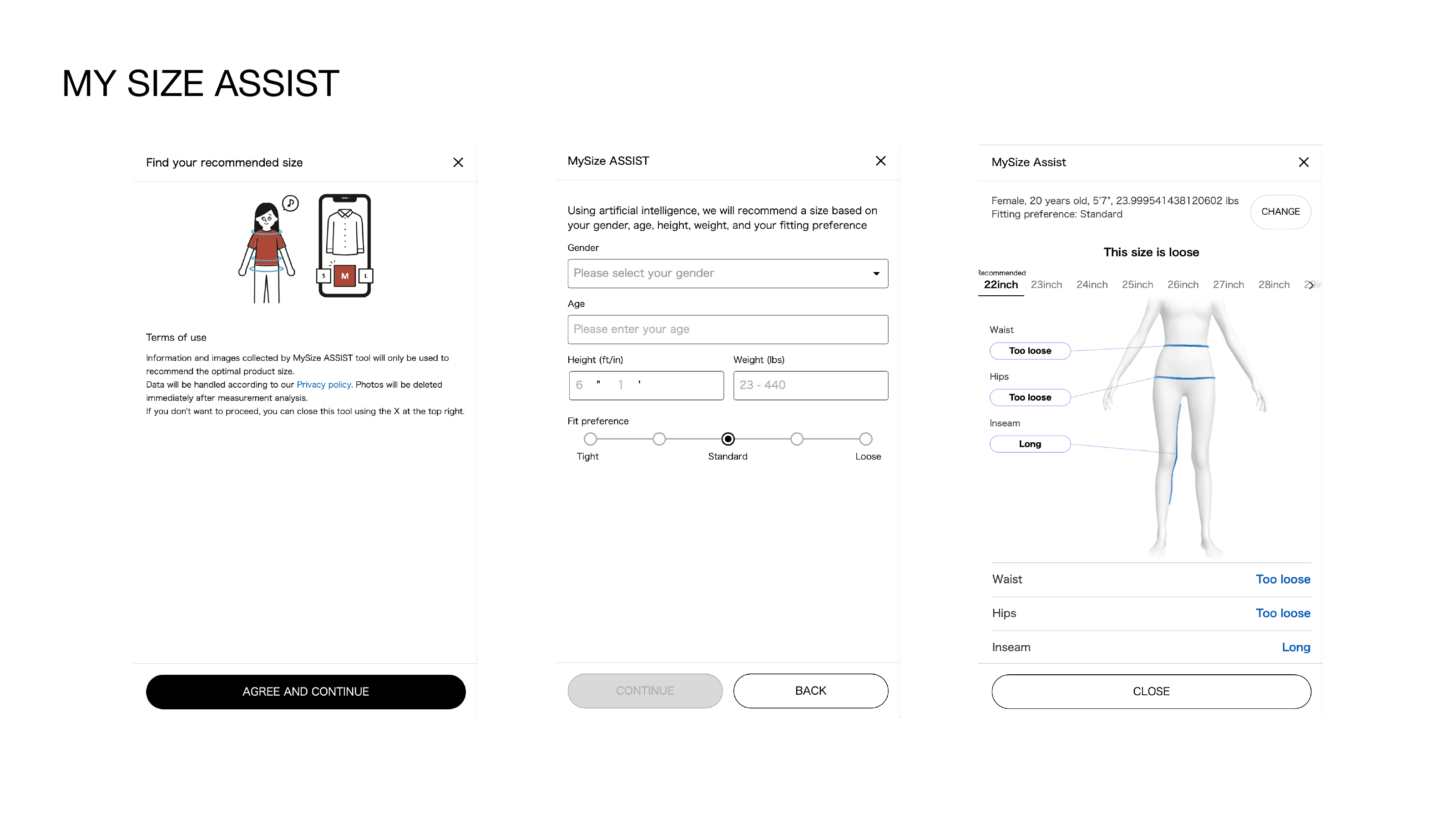Select the Loose fit preference radio
1456x819 pixels.
click(x=865, y=439)
